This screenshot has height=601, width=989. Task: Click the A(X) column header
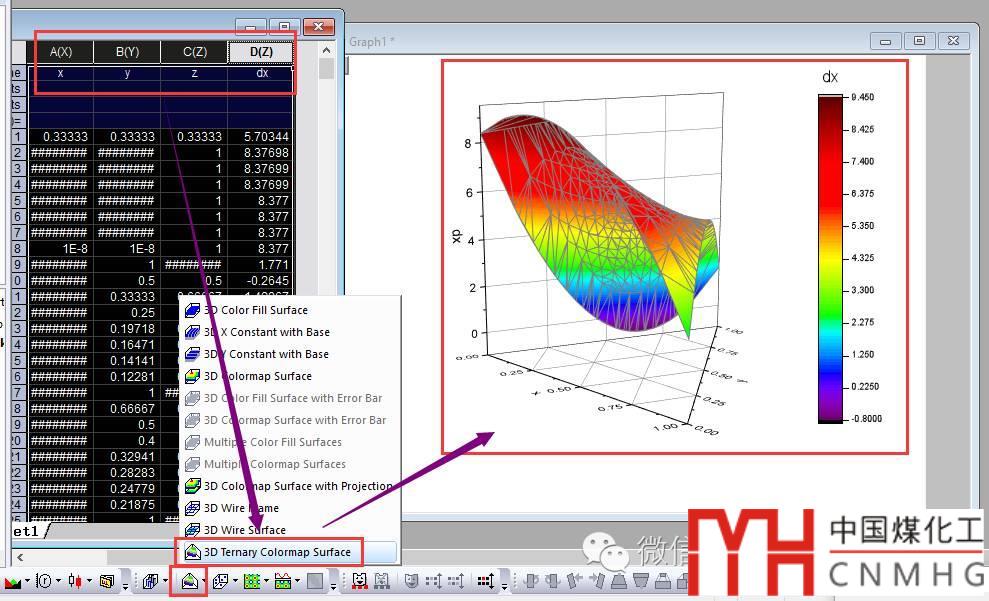(61, 52)
